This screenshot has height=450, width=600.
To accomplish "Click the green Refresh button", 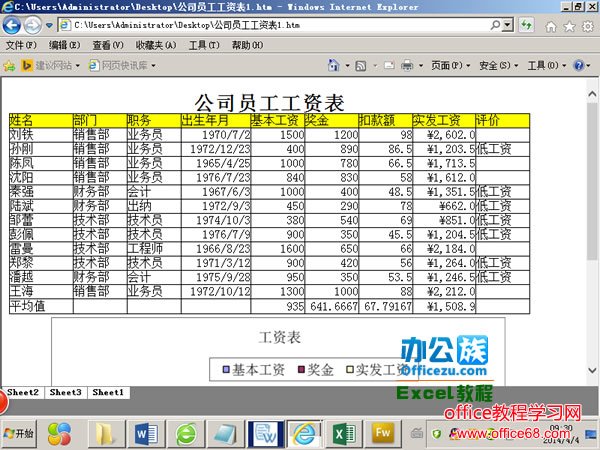I will click(x=527, y=26).
